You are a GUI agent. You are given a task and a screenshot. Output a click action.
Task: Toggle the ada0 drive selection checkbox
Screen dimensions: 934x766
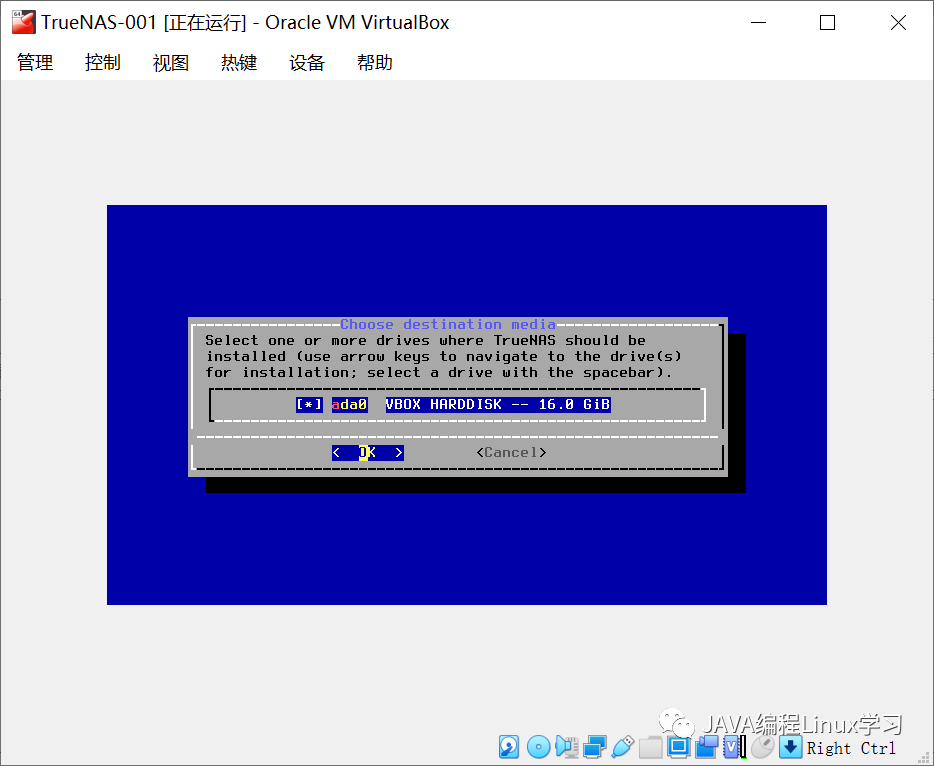point(309,404)
